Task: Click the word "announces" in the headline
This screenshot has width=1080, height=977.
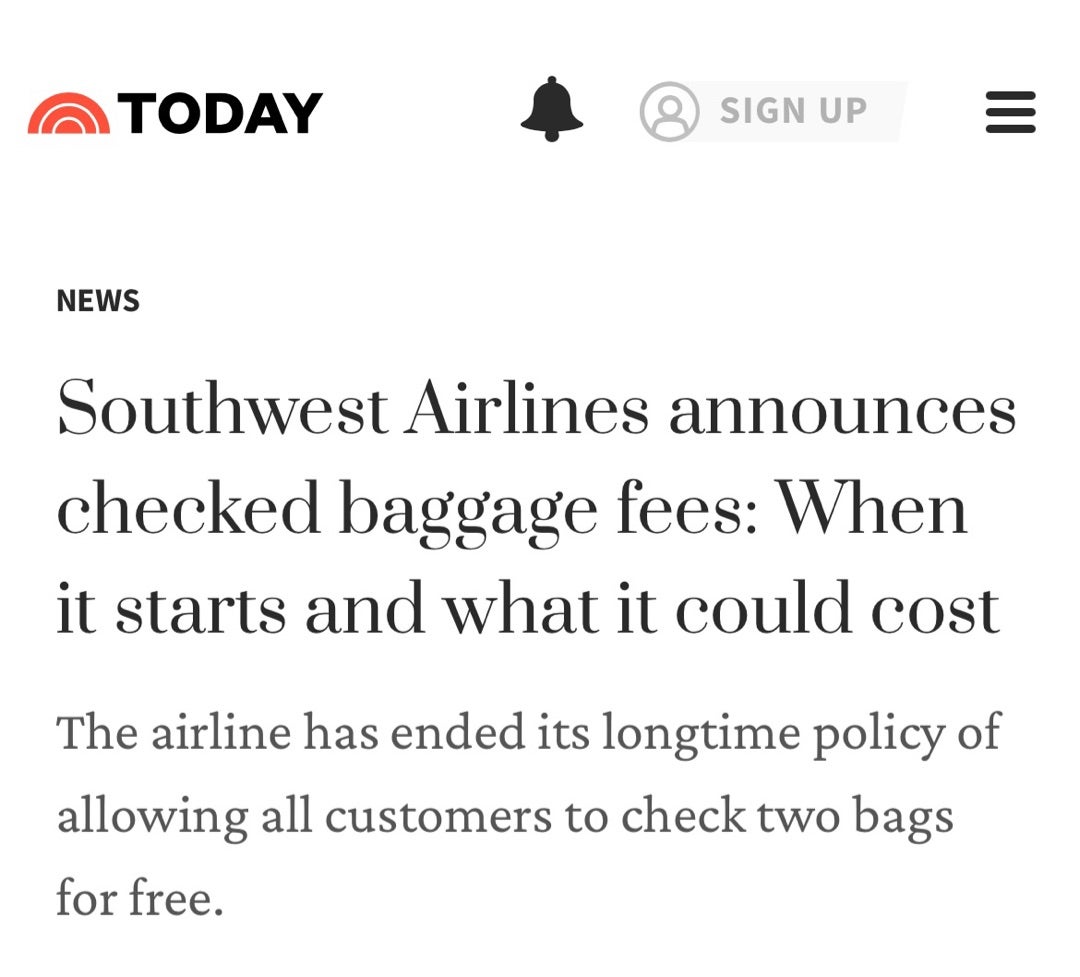Action: 842,410
